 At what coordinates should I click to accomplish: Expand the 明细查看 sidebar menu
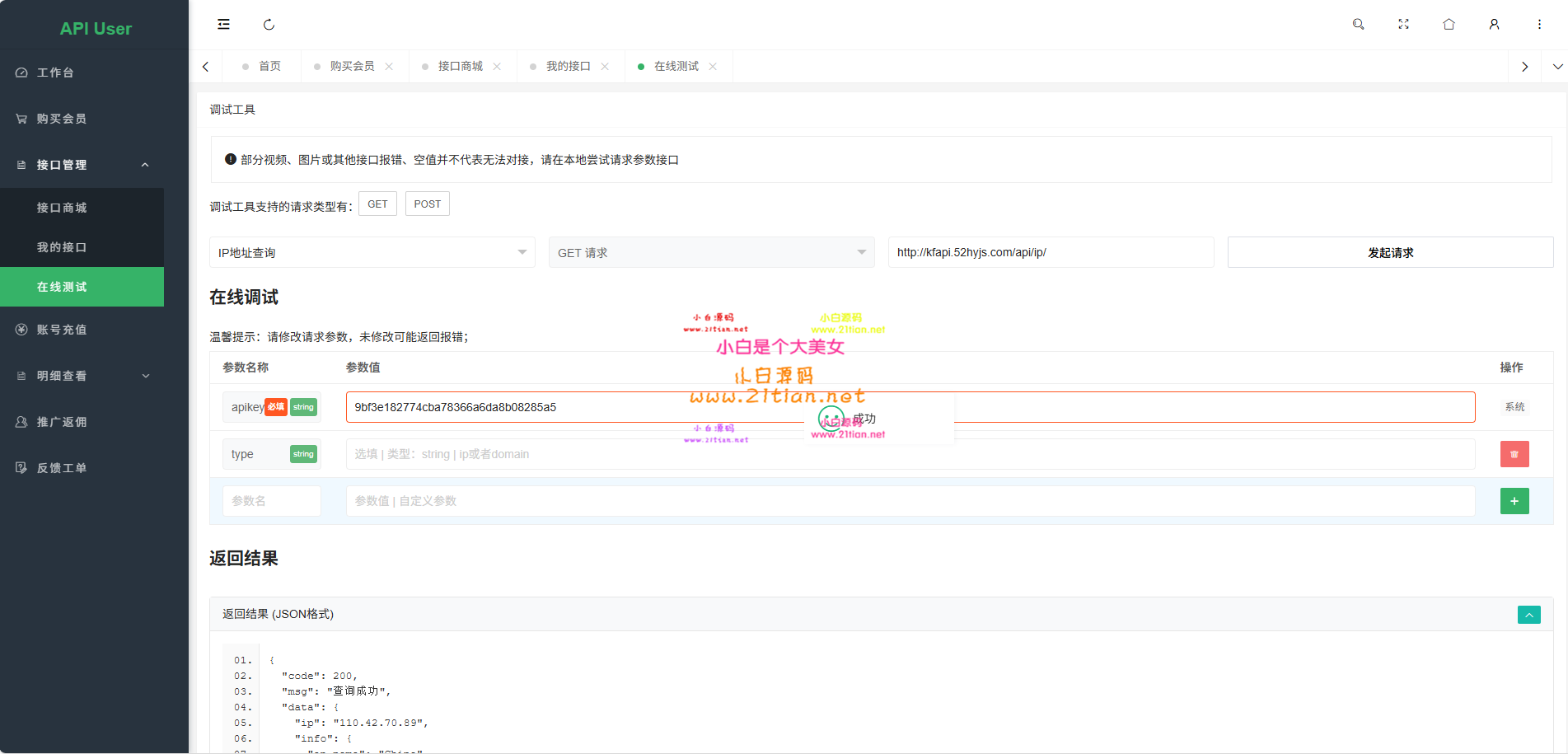(145, 376)
